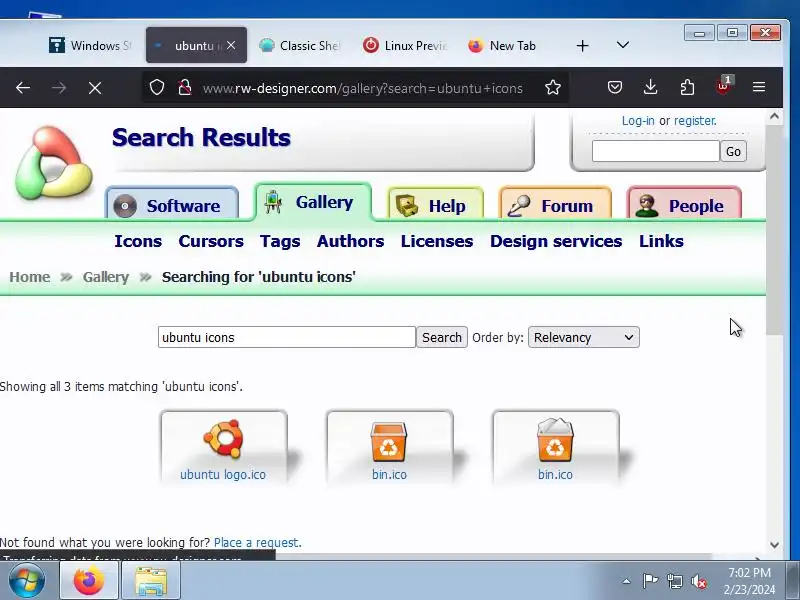Click the Firefox taskbar icon
Image resolution: width=800 pixels, height=600 pixels.
[x=89, y=580]
